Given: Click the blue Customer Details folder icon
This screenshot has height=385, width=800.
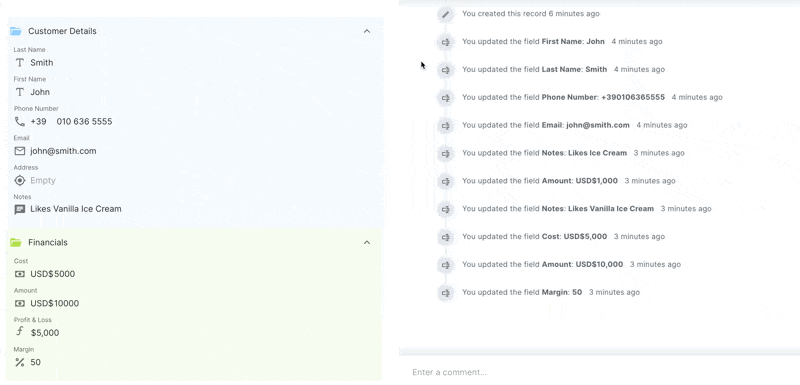Looking at the screenshot, I should coord(16,31).
